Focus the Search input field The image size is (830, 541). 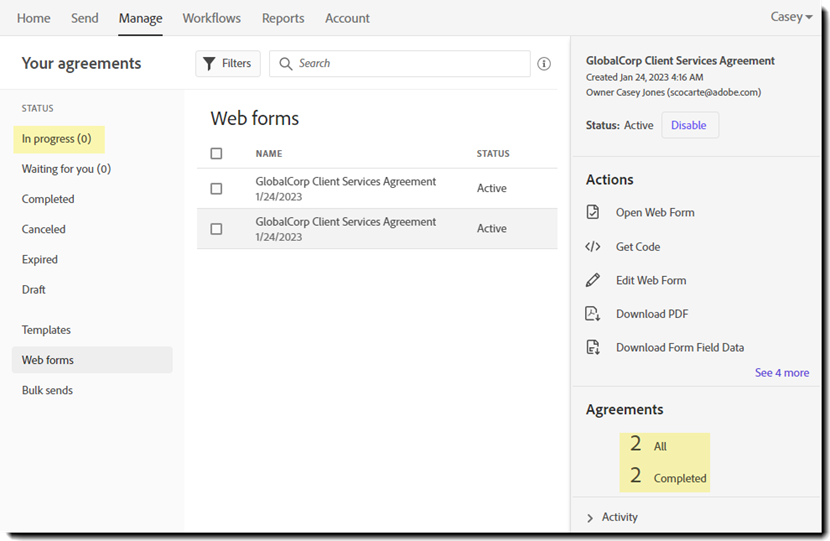point(410,64)
